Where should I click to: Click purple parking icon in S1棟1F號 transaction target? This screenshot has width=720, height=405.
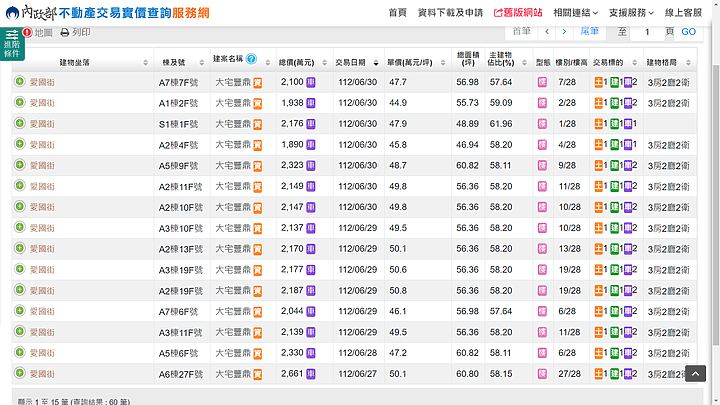click(628, 124)
